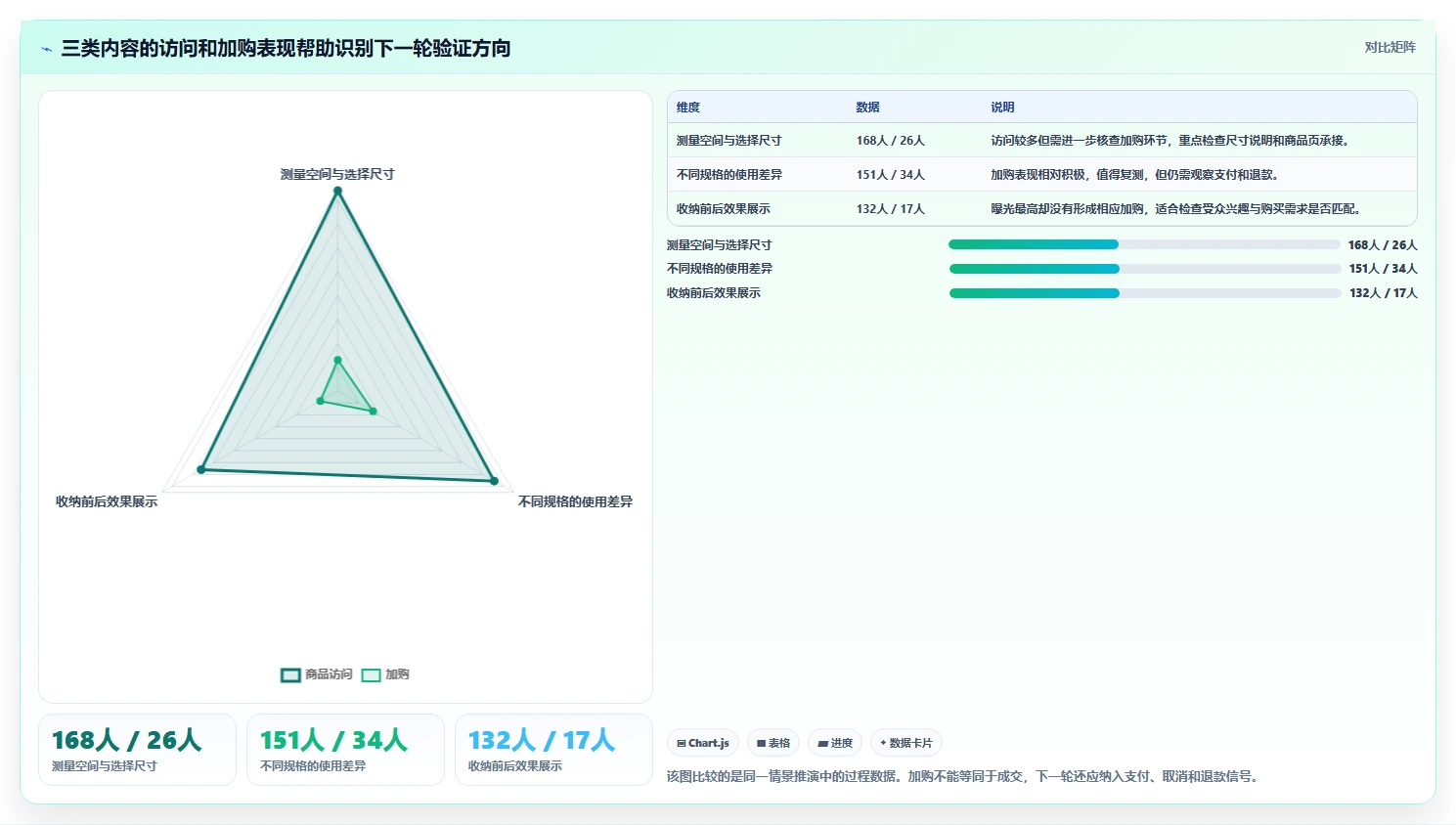Image resolution: width=1456 pixels, height=825 pixels.
Task: Click table value 151人 / 34人
Action: [890, 175]
